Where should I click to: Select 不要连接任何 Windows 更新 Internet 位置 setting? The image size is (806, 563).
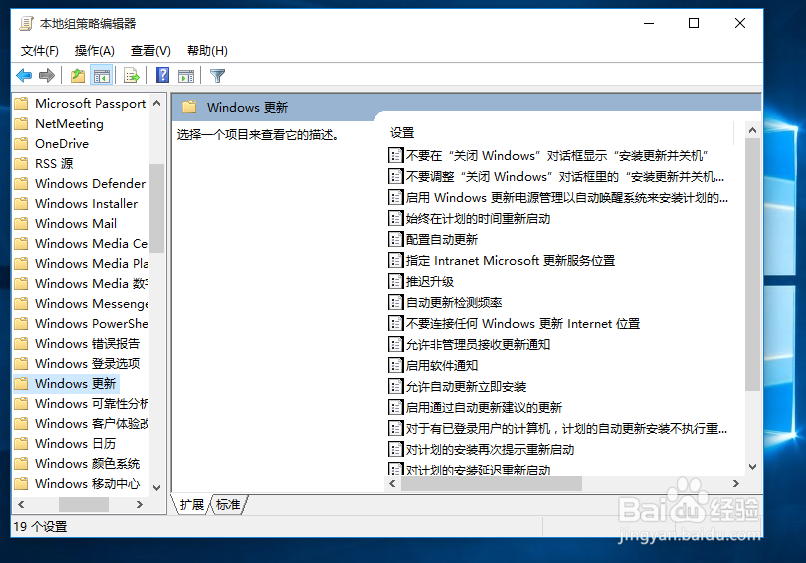click(x=523, y=323)
